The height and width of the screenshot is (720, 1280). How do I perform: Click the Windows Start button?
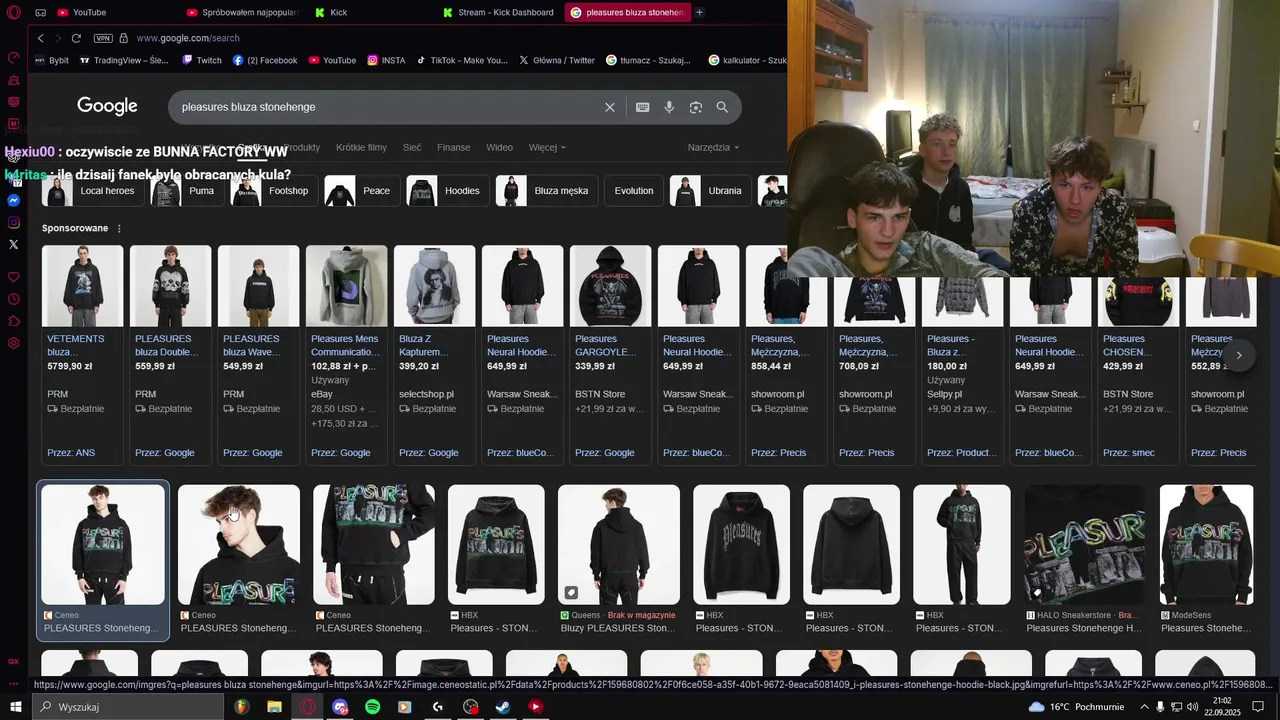[15, 707]
